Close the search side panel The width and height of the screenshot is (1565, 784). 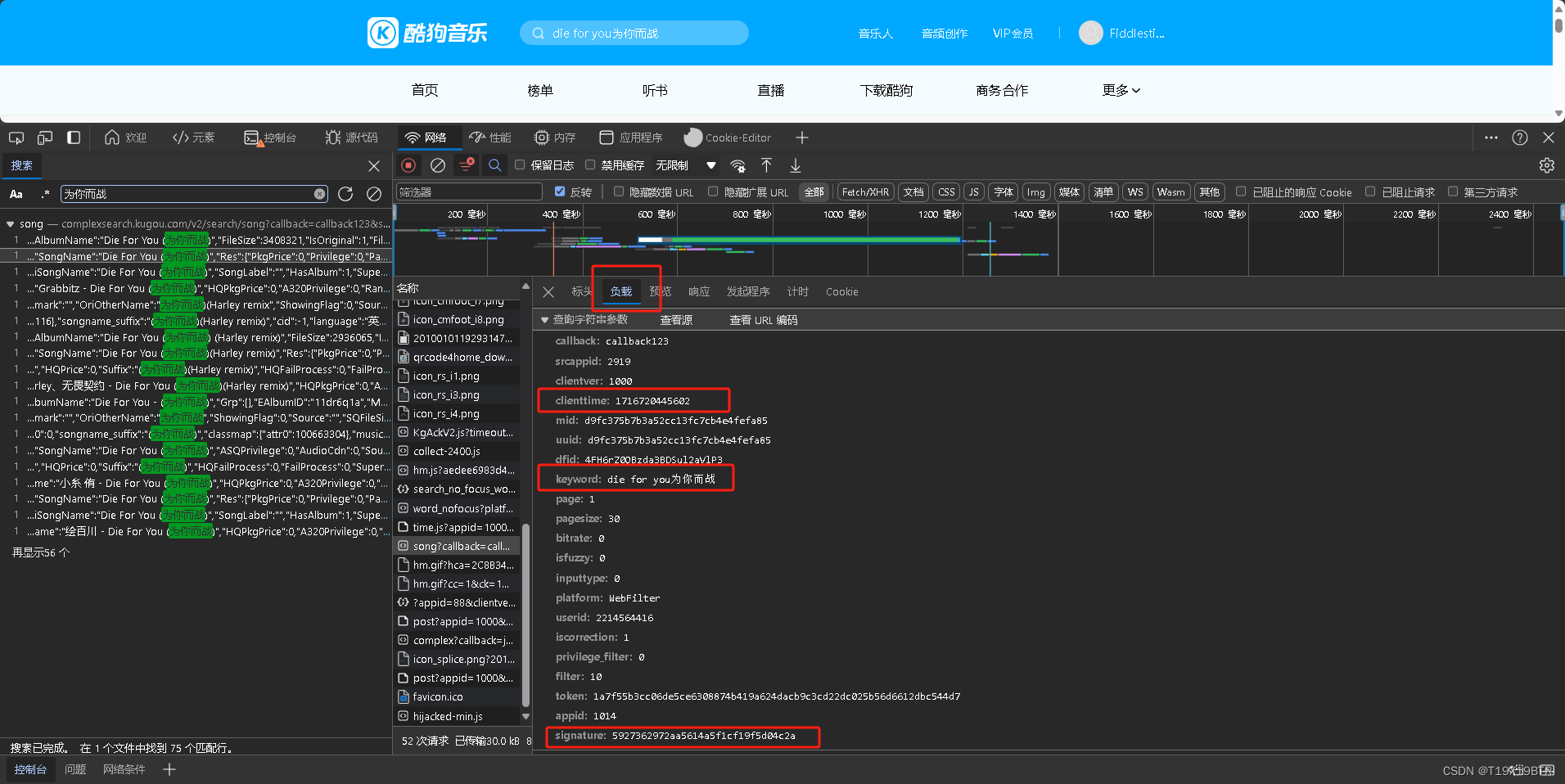[x=374, y=166]
